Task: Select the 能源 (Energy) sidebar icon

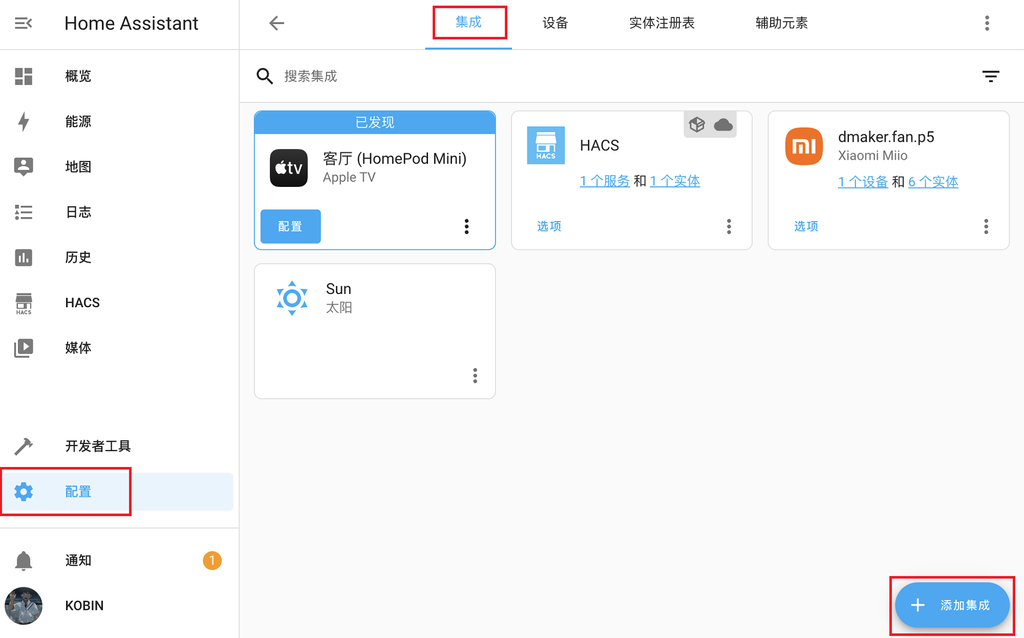Action: coord(22,121)
